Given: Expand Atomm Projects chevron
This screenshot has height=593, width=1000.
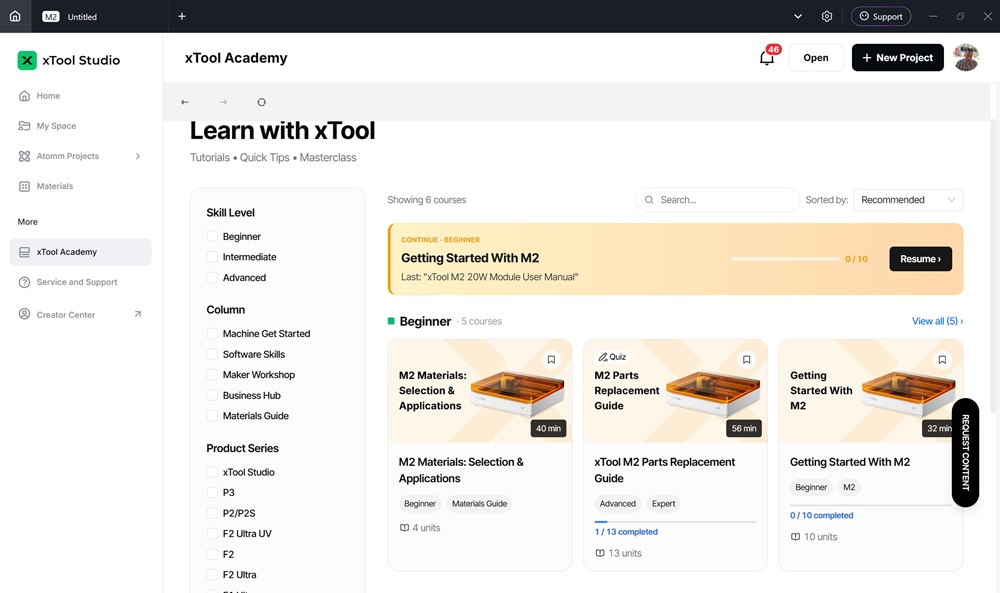Looking at the screenshot, I should (138, 156).
